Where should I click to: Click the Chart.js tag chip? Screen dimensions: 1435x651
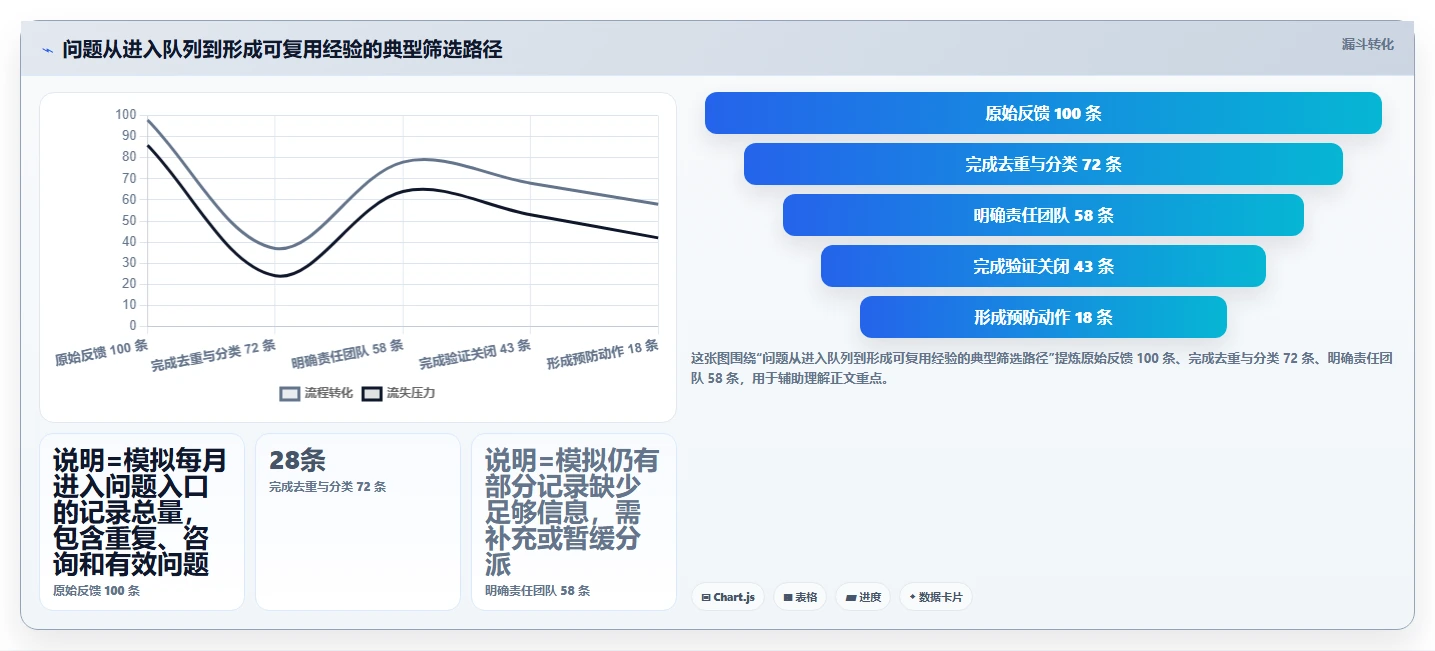pyautogui.click(x=728, y=597)
